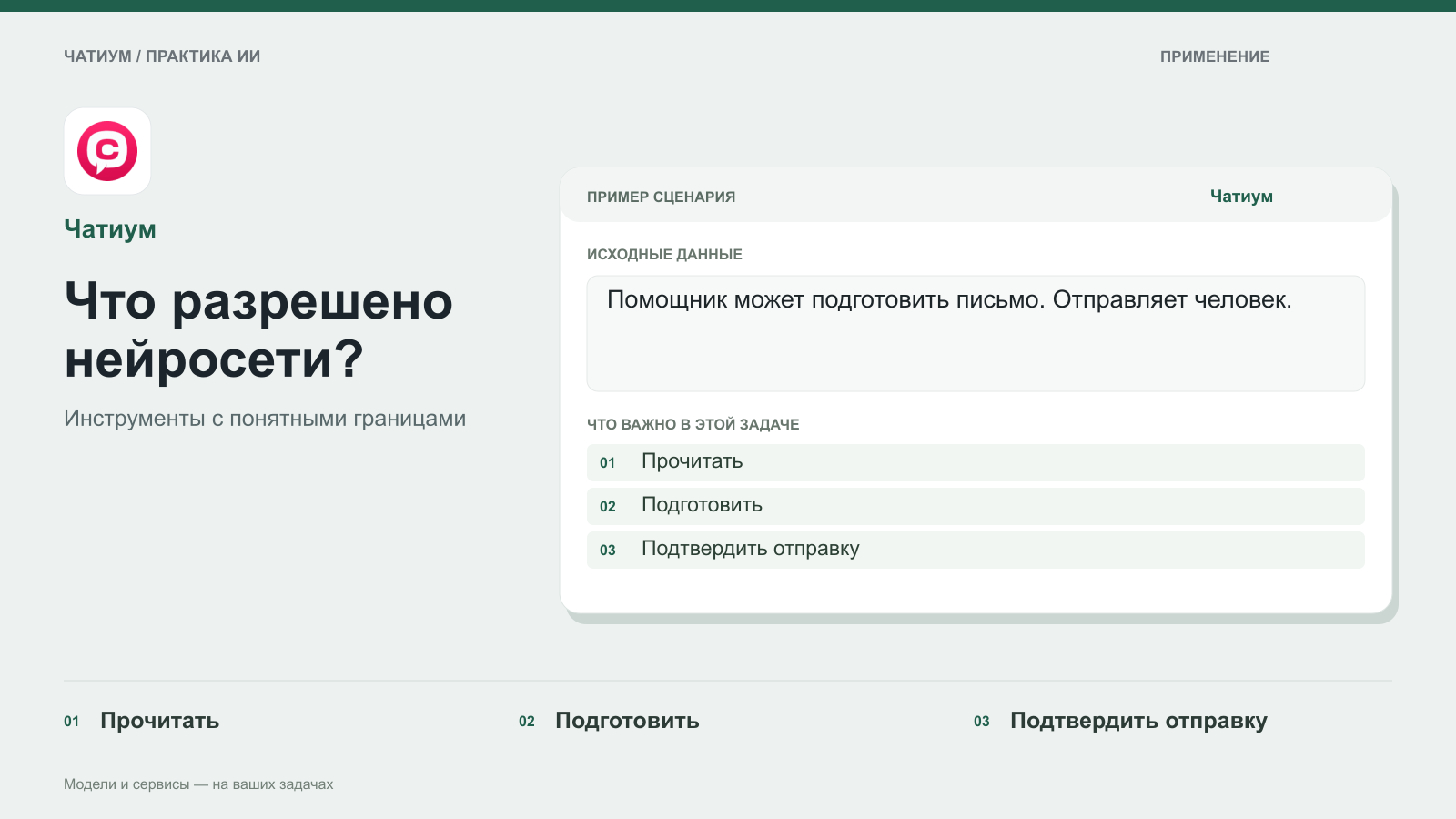Click bottom step 03 Подтвердить отправку
The width and height of the screenshot is (1456, 819).
(x=1120, y=721)
